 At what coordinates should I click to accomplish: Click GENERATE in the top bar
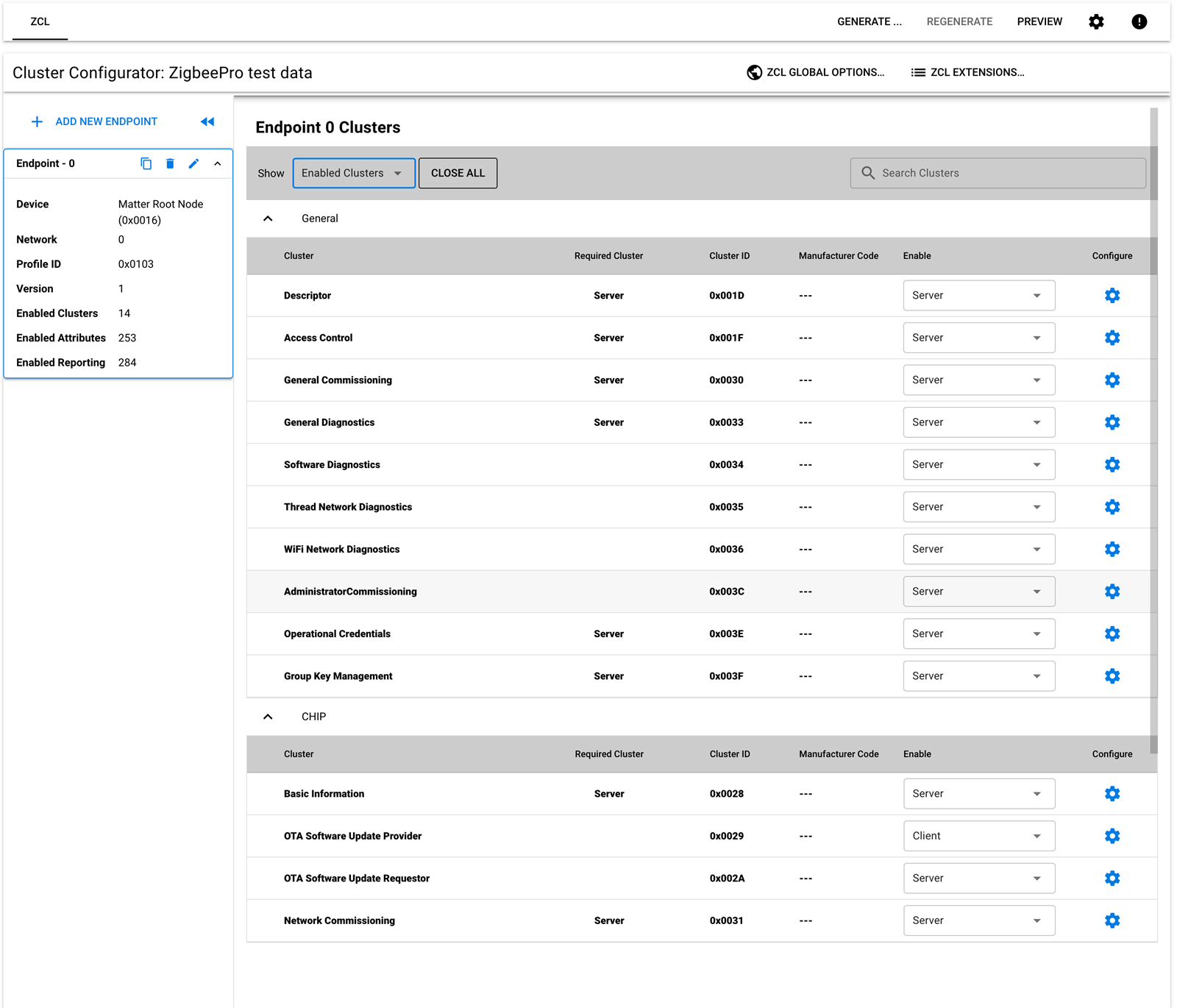[x=869, y=21]
